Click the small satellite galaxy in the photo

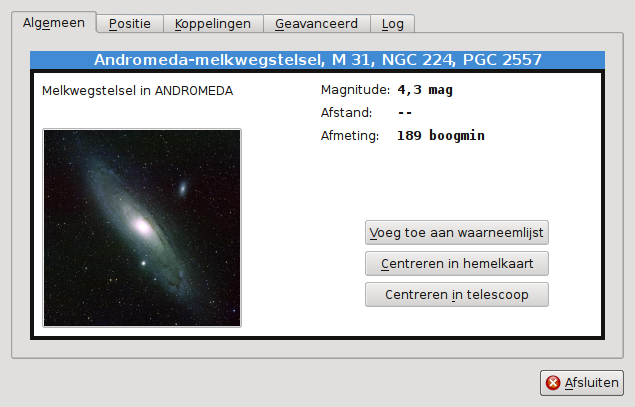[183, 188]
